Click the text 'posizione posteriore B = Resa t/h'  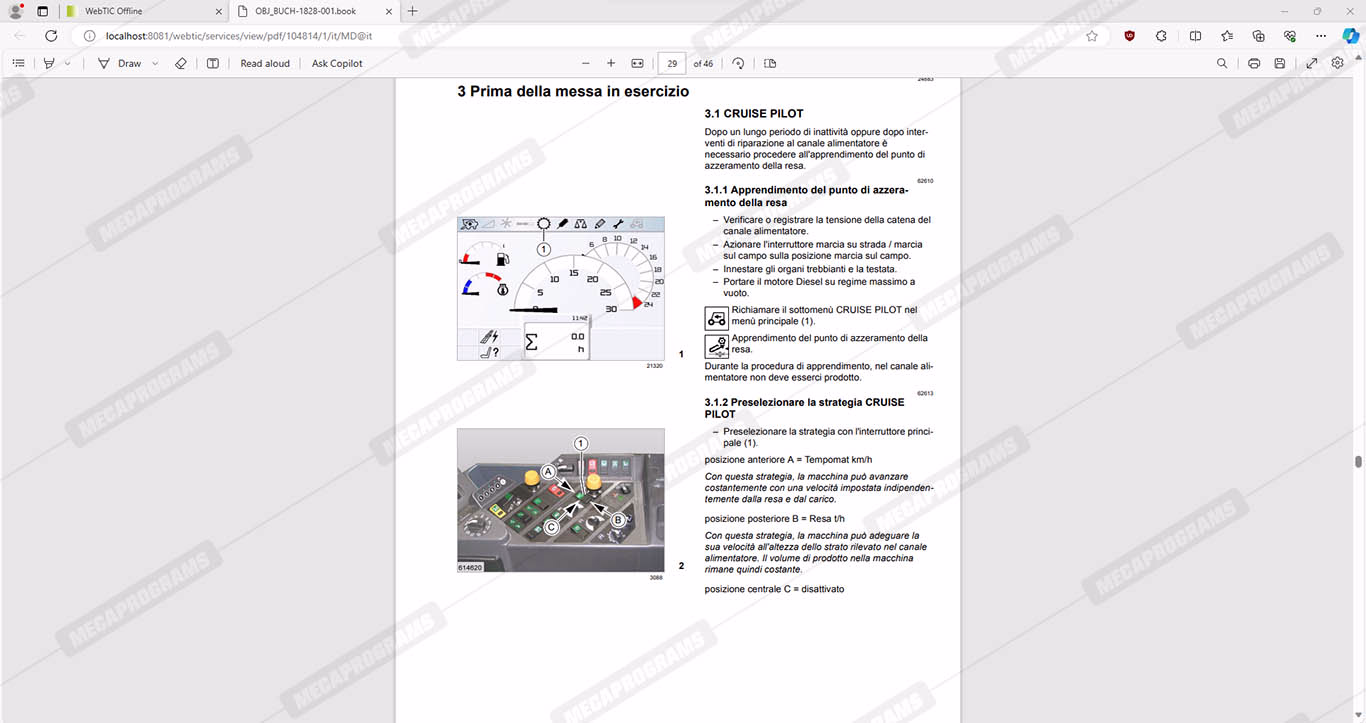[775, 519]
